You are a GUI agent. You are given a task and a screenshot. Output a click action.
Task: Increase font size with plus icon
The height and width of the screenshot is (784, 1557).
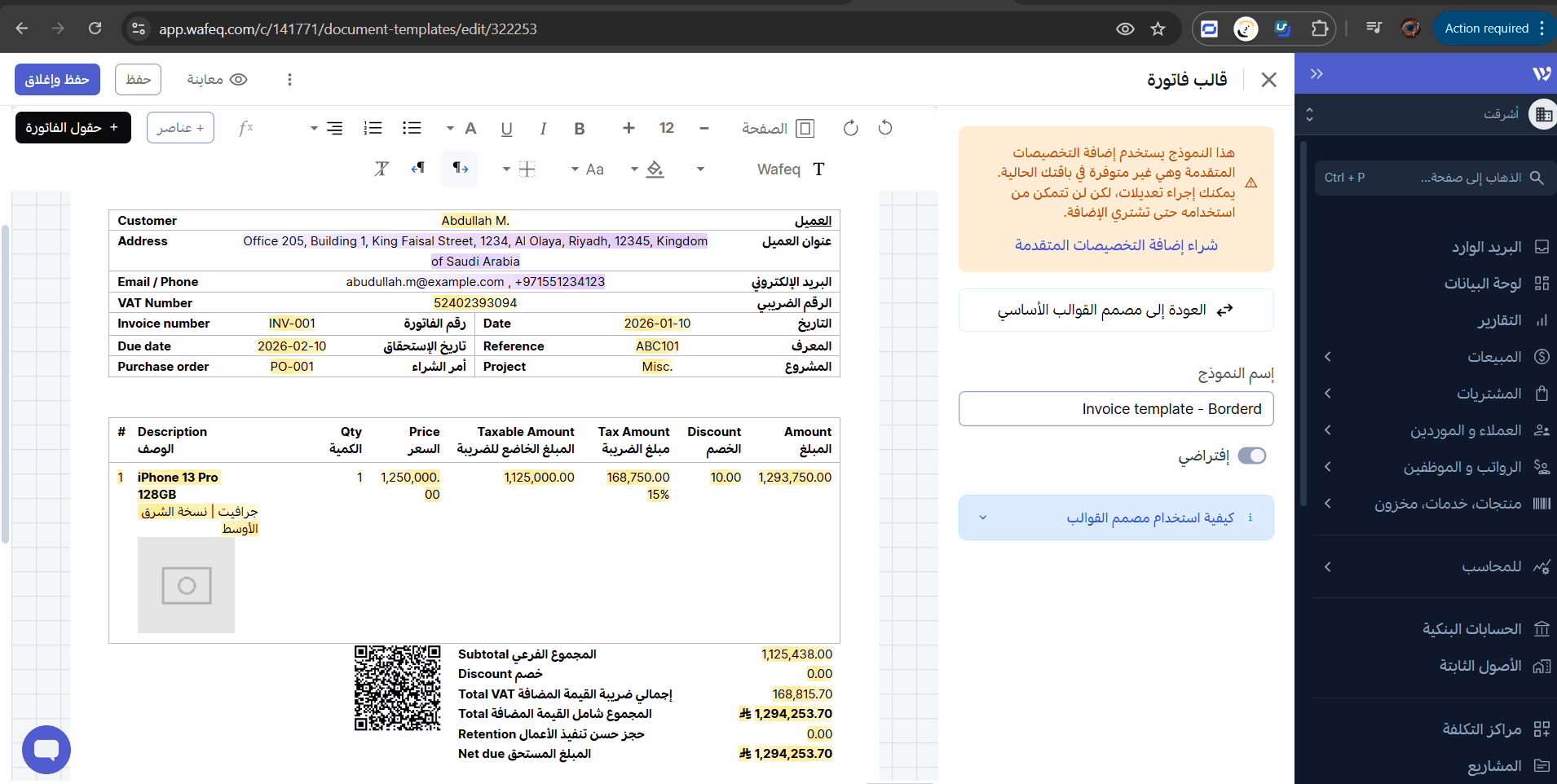click(x=629, y=128)
